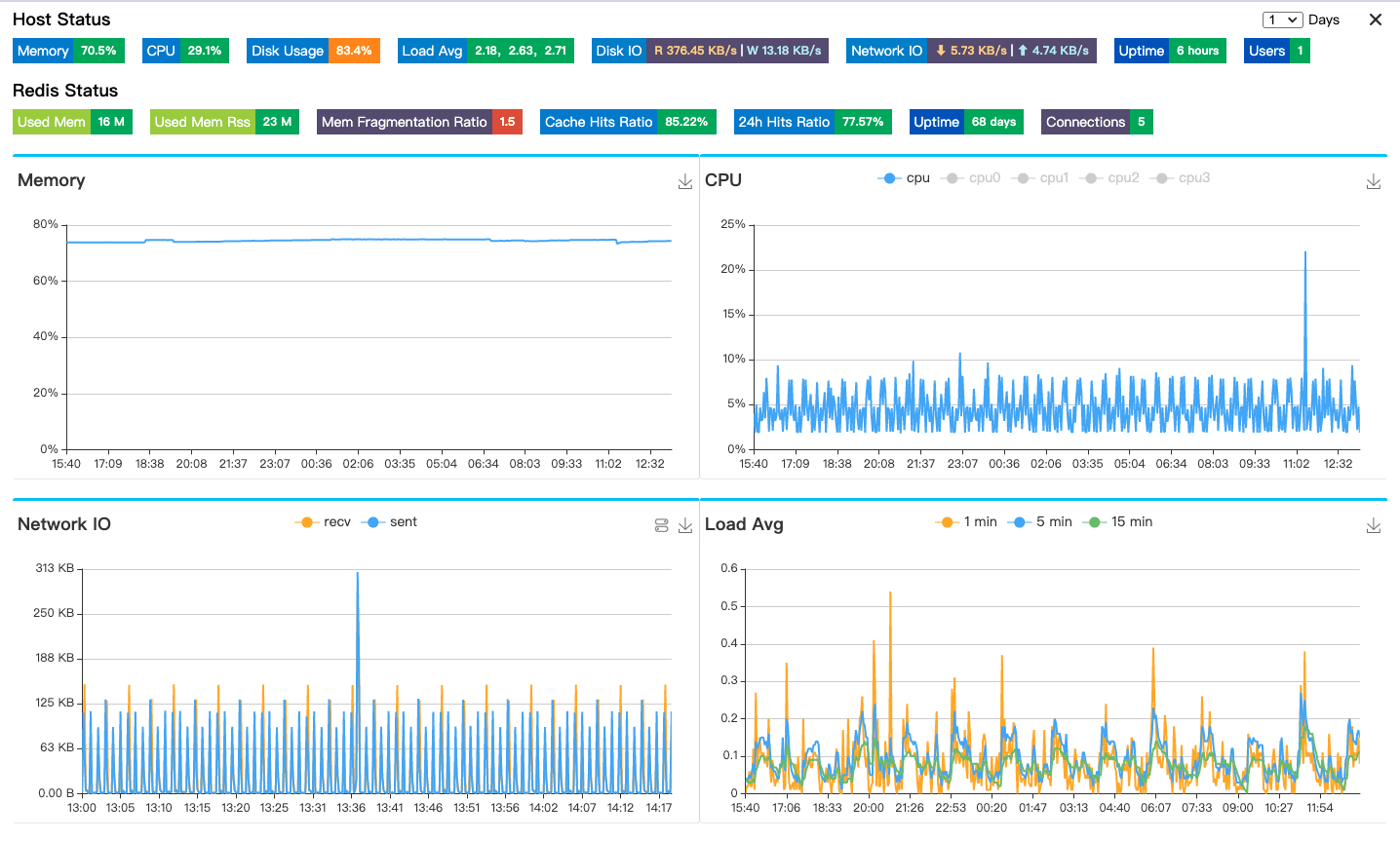Toggle the 1 min Load Avg series
This screenshot has height=841, width=1400.
(966, 522)
